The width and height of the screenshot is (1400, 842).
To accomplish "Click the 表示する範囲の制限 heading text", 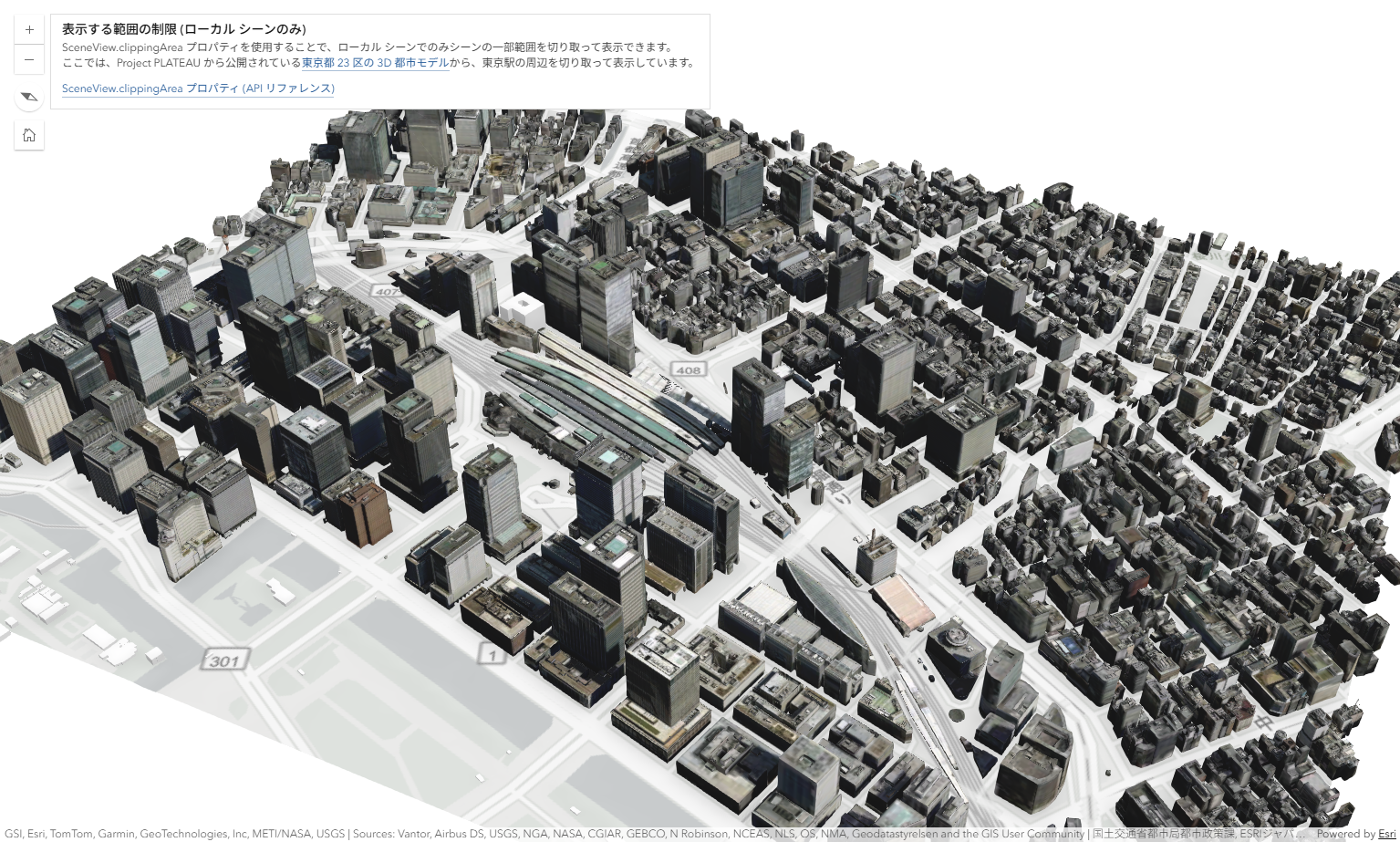I will click(x=184, y=29).
